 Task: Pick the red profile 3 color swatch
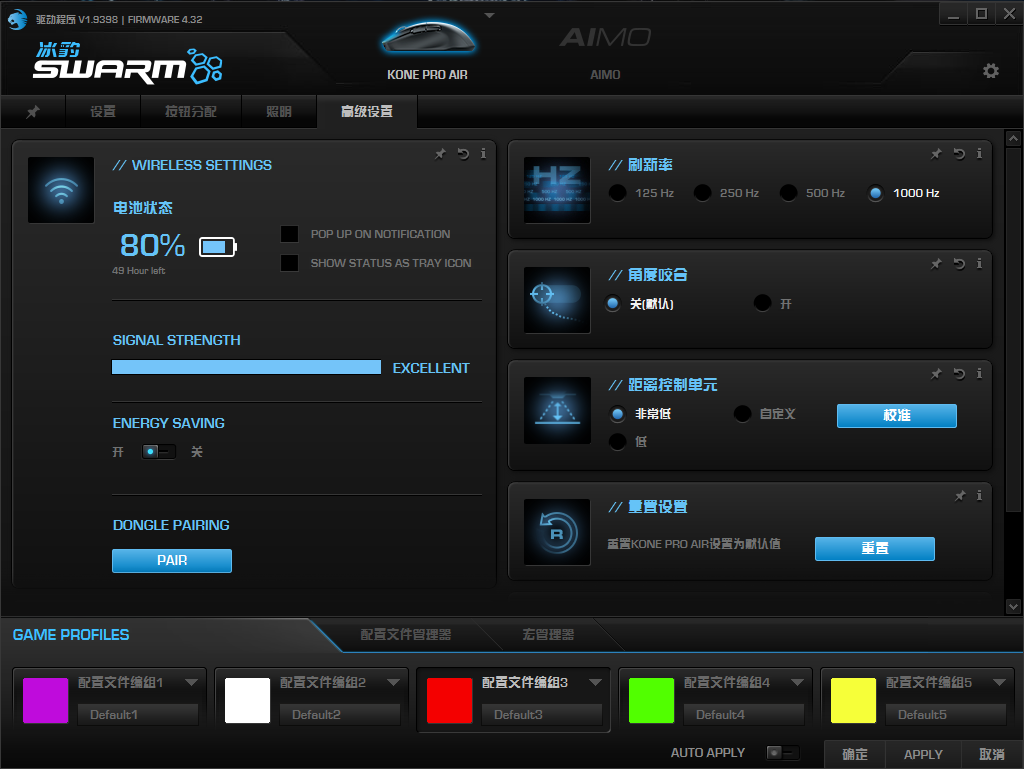pyautogui.click(x=449, y=700)
